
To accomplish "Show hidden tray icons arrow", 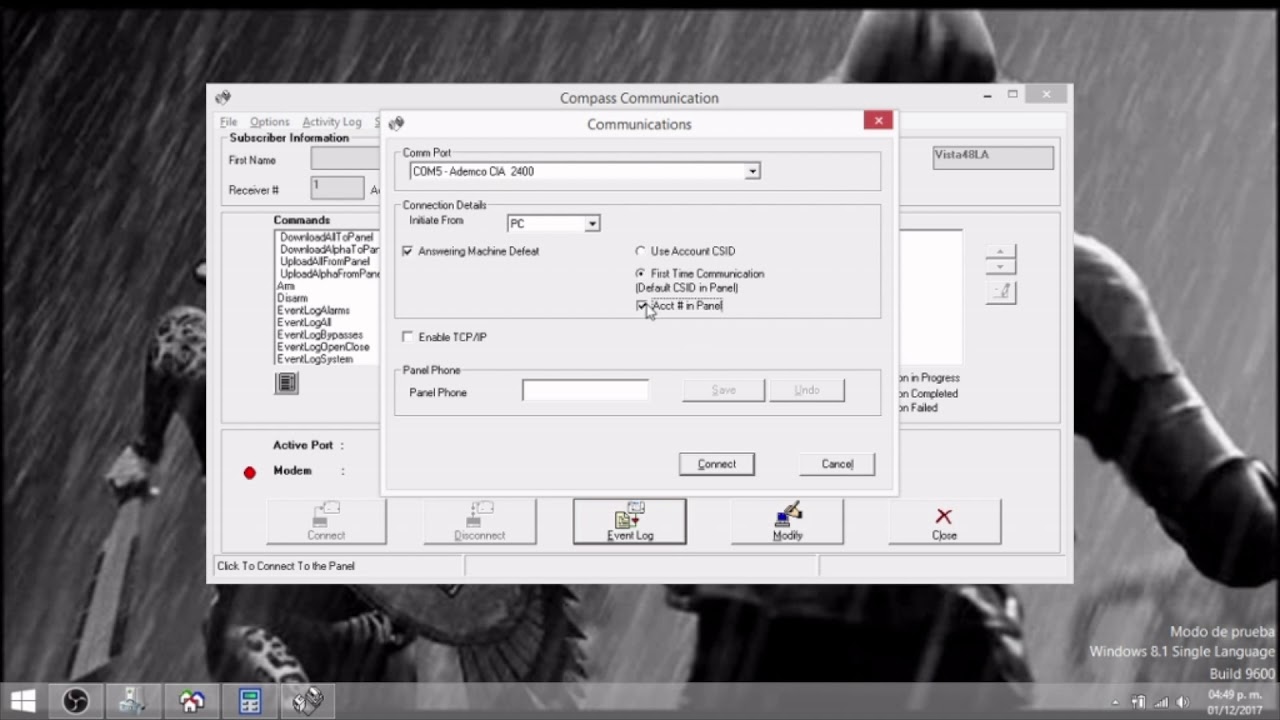I will click(x=1116, y=702).
